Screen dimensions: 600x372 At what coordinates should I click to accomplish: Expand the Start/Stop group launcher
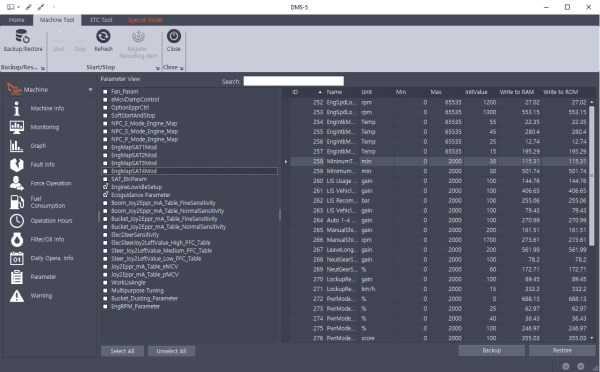(158, 68)
